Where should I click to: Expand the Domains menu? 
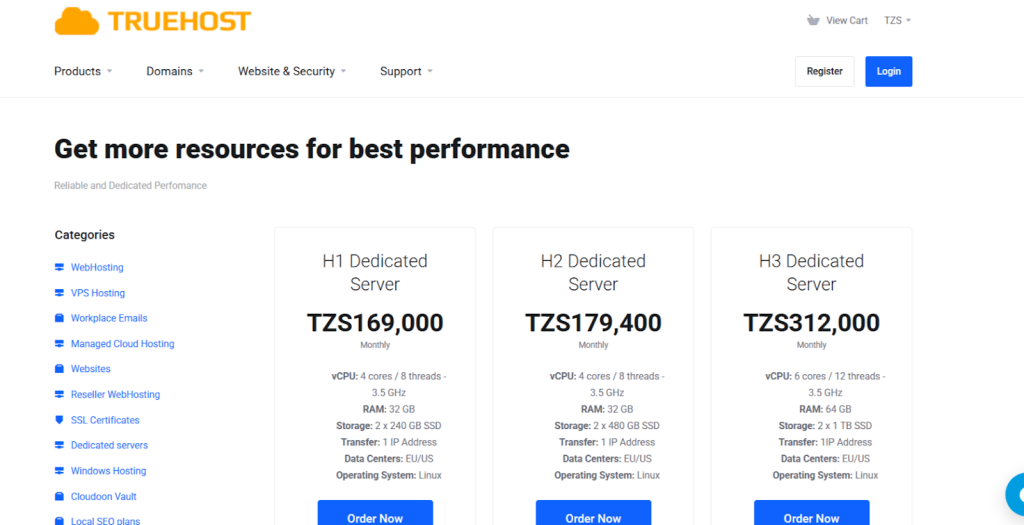175,71
